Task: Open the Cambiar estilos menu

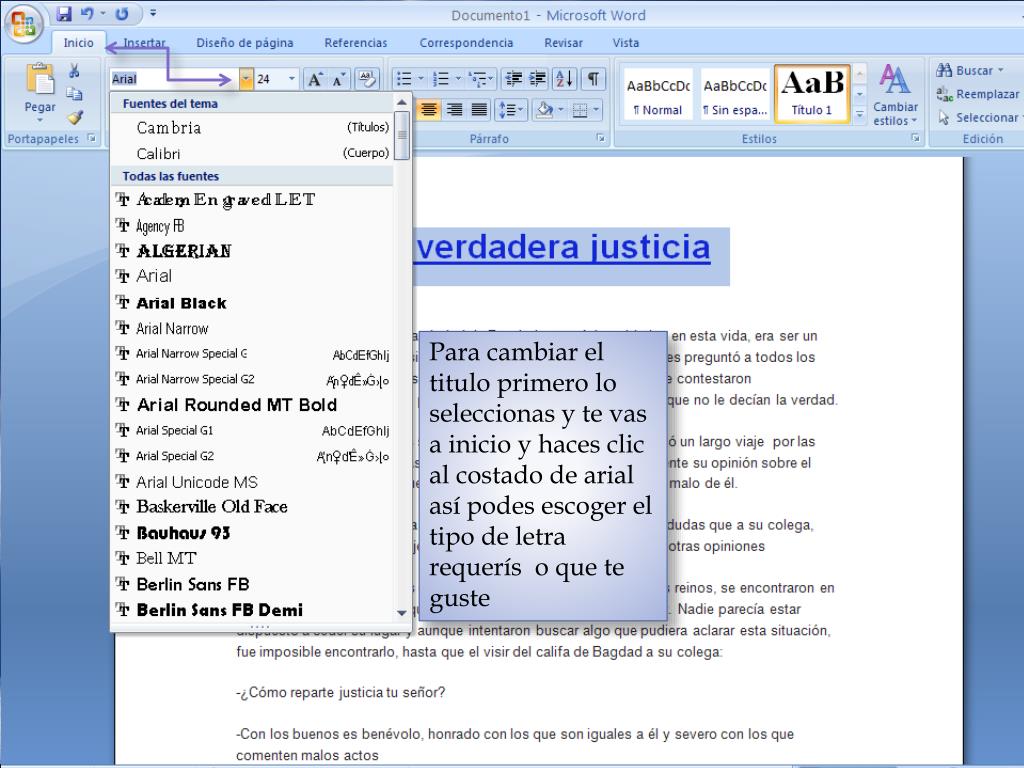Action: [x=895, y=95]
